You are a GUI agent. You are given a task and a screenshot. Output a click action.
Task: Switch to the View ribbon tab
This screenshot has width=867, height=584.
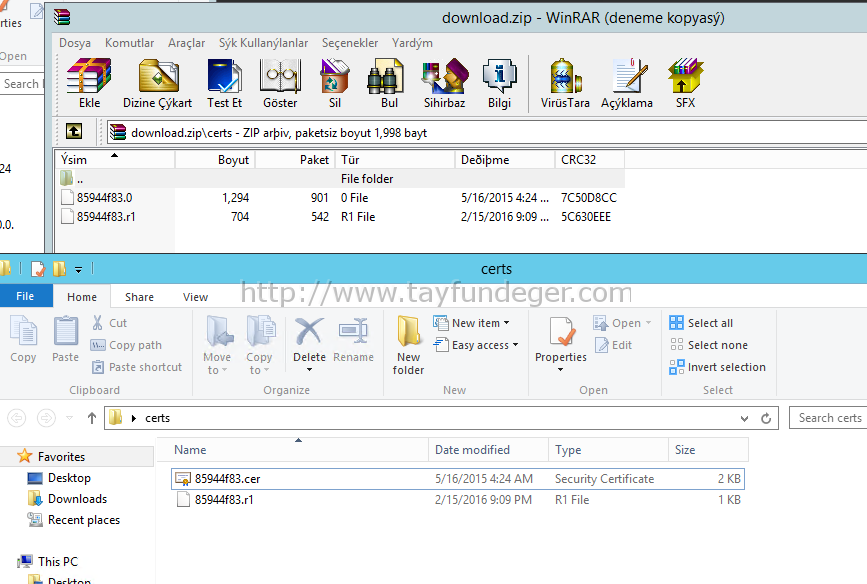tap(195, 297)
